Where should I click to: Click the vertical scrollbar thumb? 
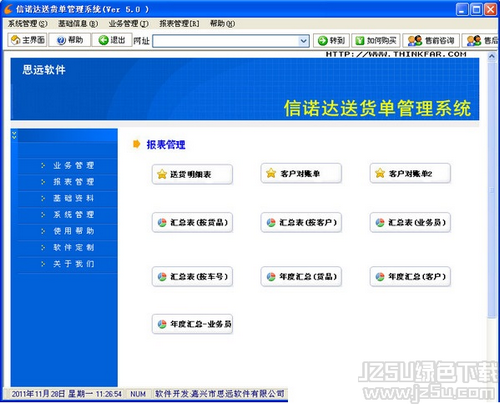[x=491, y=189]
